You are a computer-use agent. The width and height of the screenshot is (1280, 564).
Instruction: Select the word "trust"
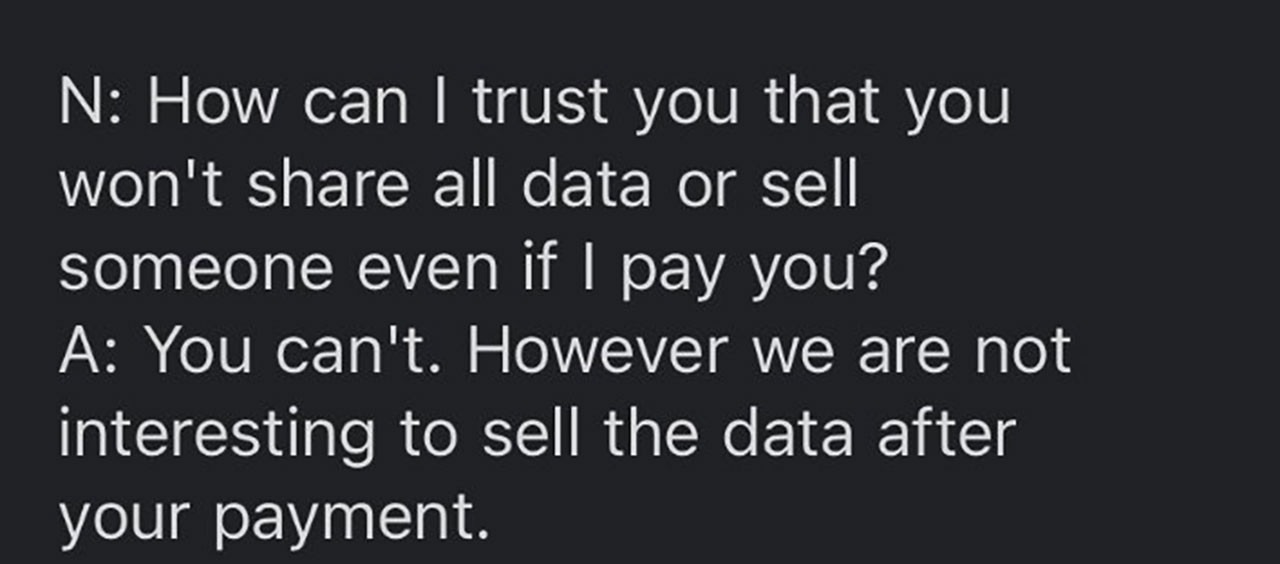540,102
